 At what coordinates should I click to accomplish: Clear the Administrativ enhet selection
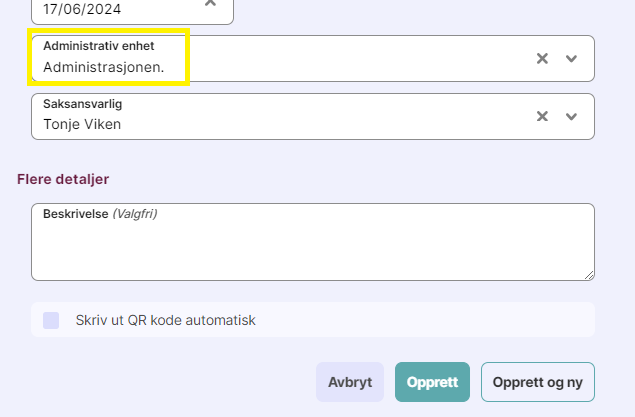coord(542,58)
